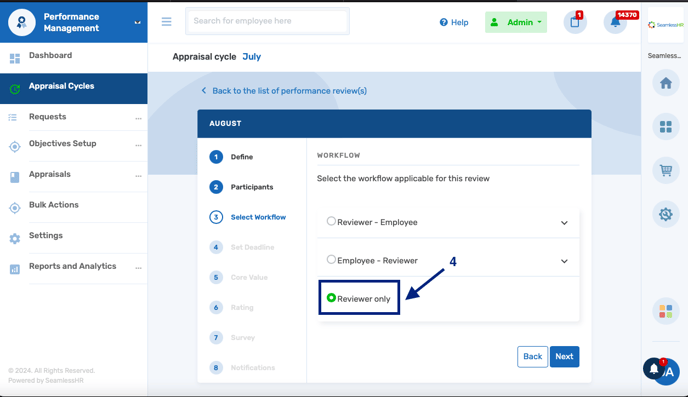688x397 pixels.
Task: Click the help question mark icon
Action: [444, 22]
